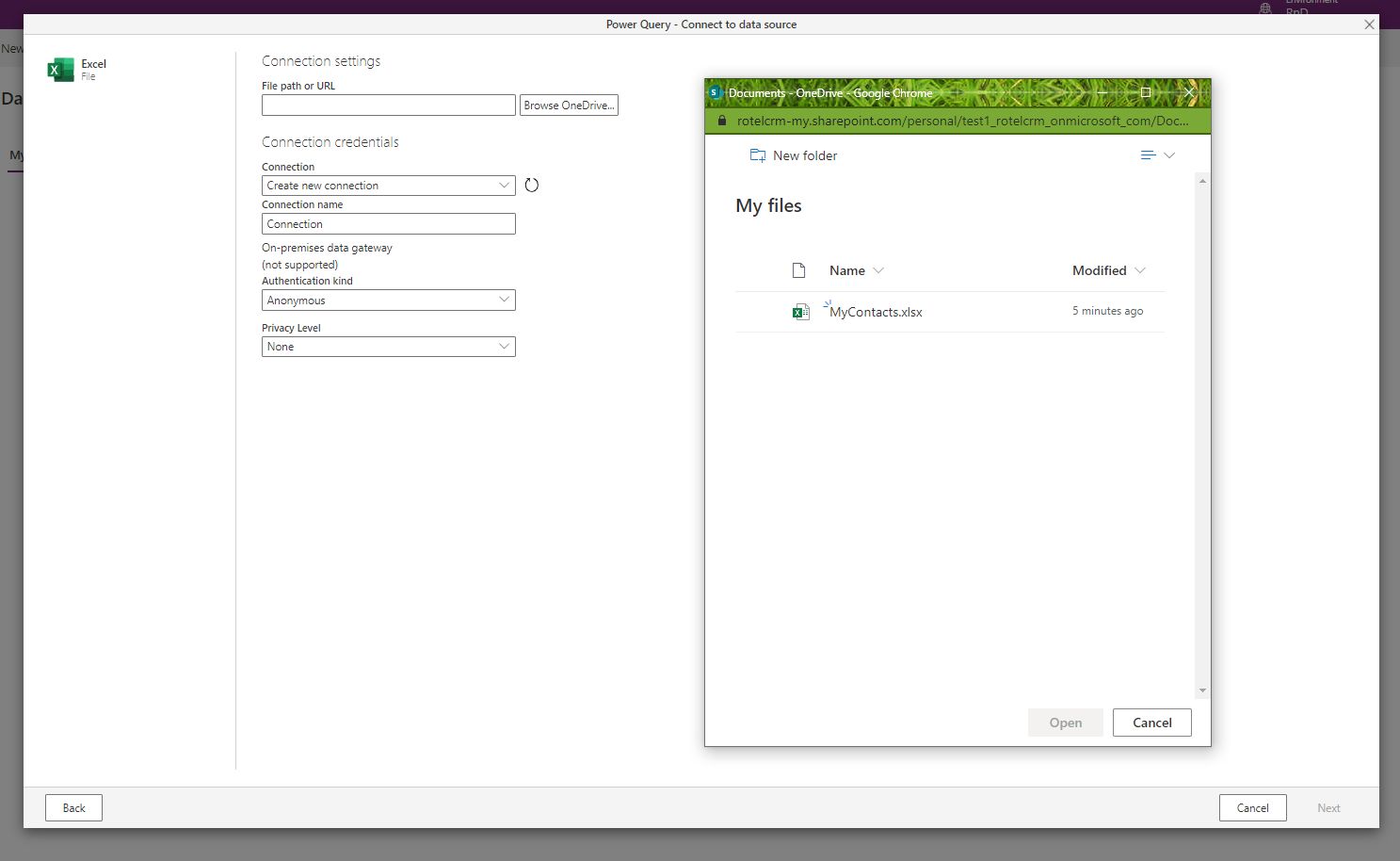Click the Browse OneDrive... button
This screenshot has height=861, width=1400.
coord(569,106)
